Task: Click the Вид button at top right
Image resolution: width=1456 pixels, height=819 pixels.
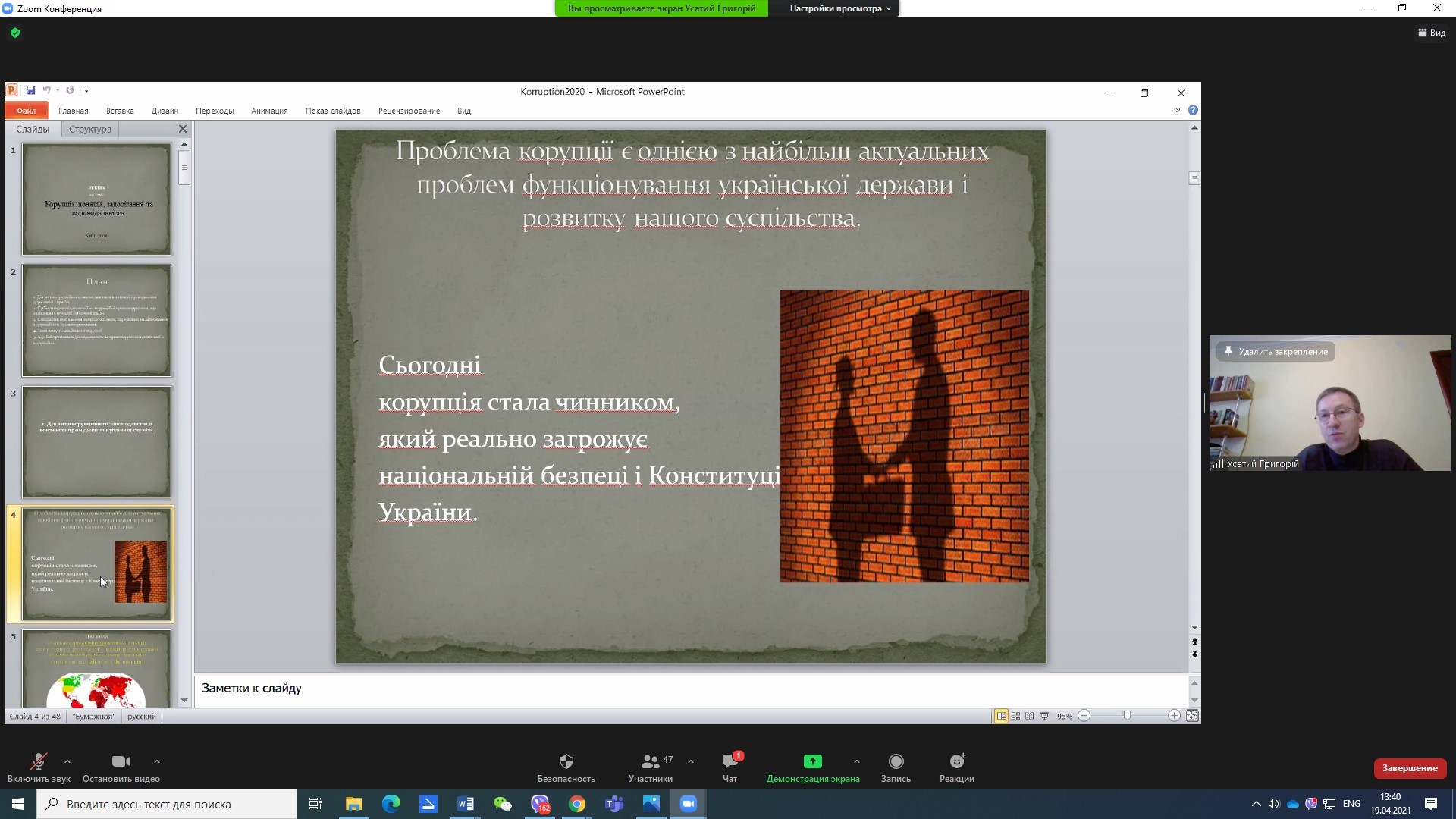Action: tap(1432, 33)
